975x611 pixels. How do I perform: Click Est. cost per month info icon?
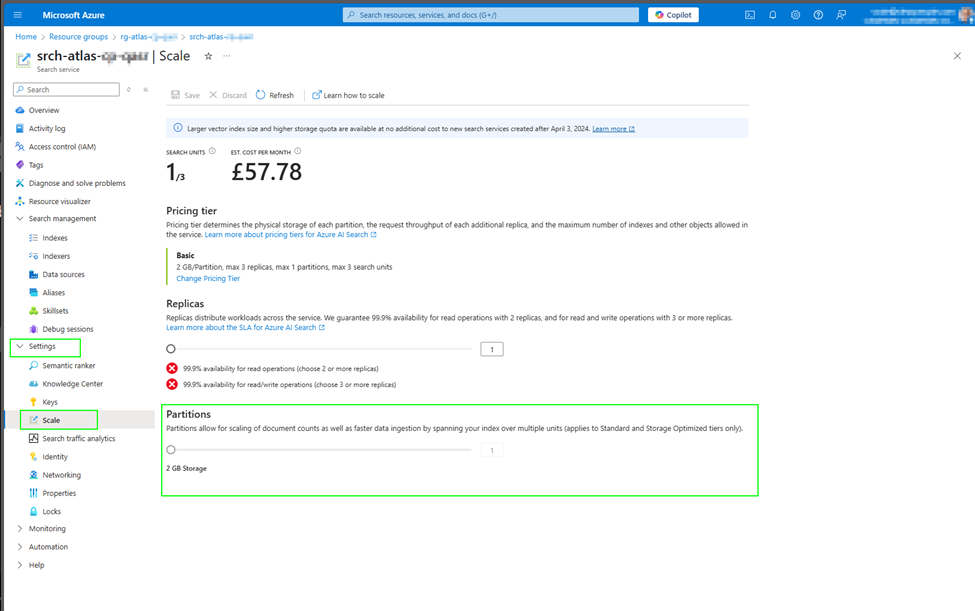click(x=297, y=151)
